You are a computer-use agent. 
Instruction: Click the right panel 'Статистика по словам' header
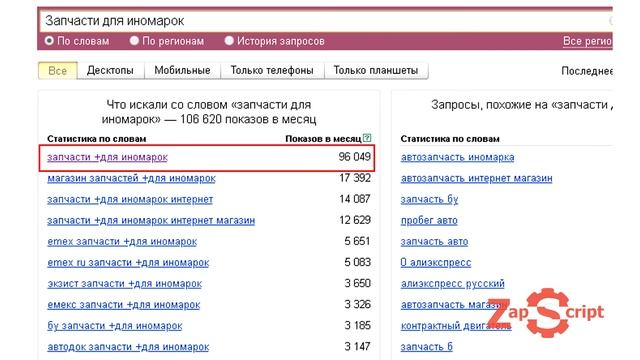[450, 139]
